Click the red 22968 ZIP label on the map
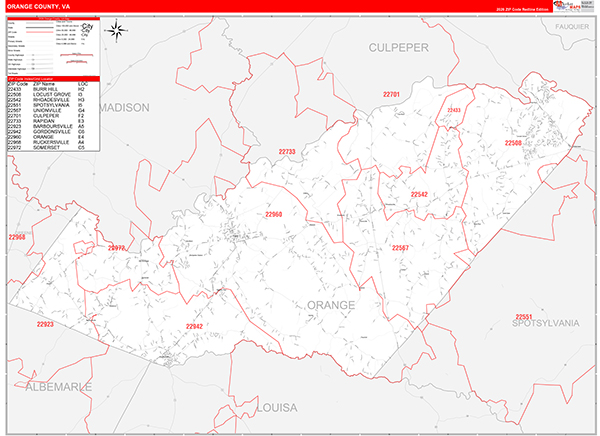This screenshot has height=436, width=600. [17, 237]
